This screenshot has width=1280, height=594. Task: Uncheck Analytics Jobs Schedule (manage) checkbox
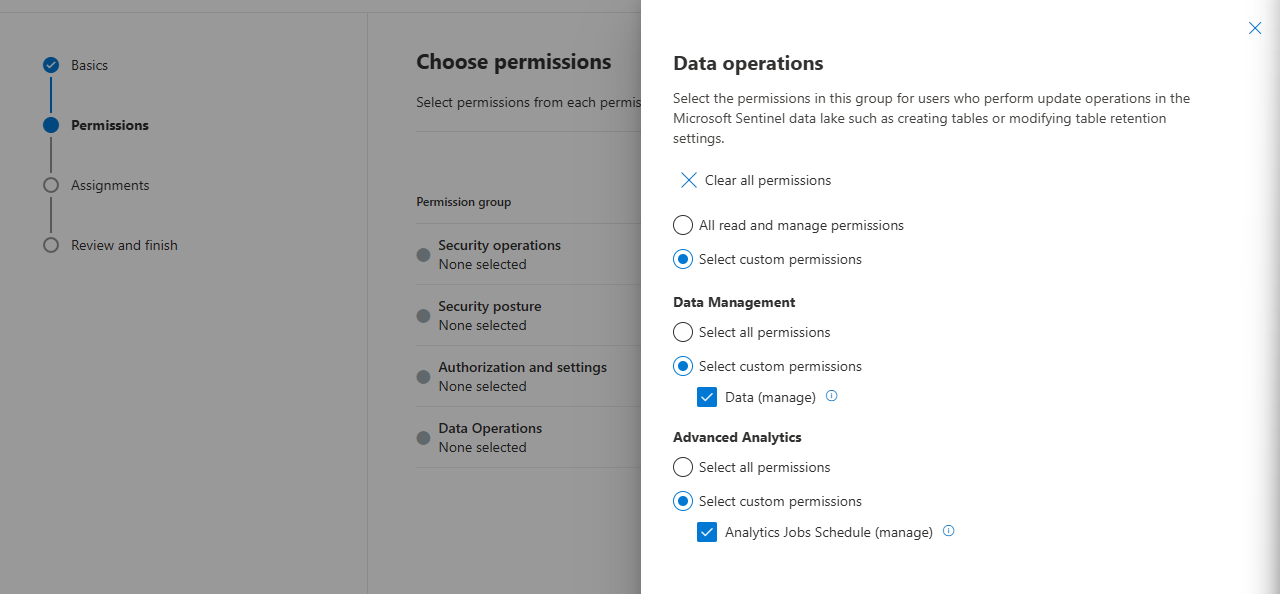(x=707, y=532)
